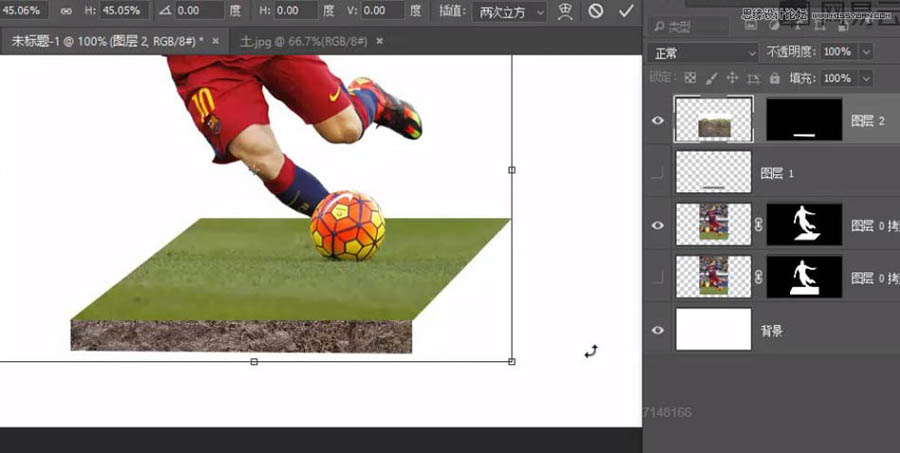Click the link icon to maintain aspect ratio
The height and width of the screenshot is (453, 900).
[x=67, y=11]
